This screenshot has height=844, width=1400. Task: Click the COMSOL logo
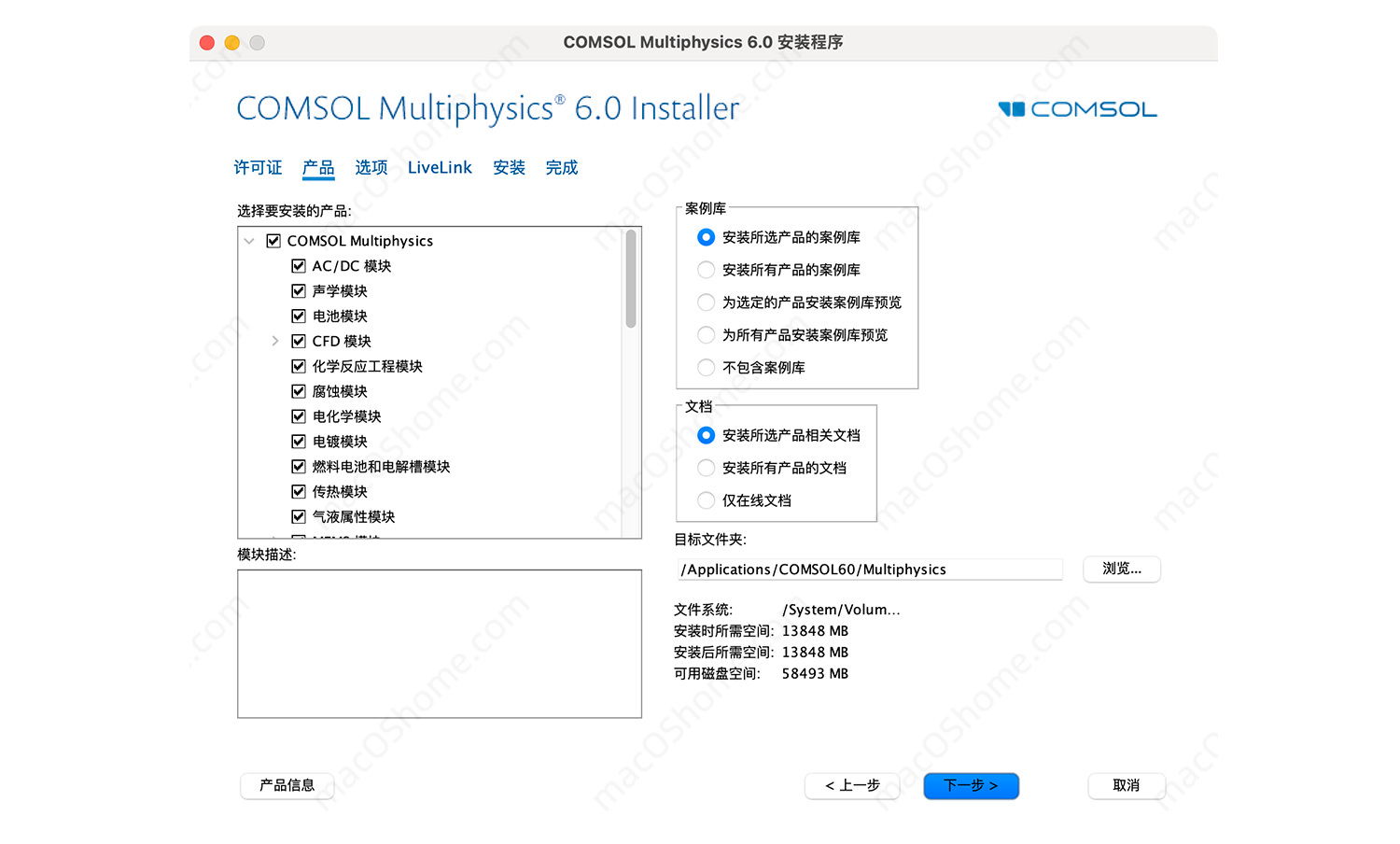(x=1075, y=108)
